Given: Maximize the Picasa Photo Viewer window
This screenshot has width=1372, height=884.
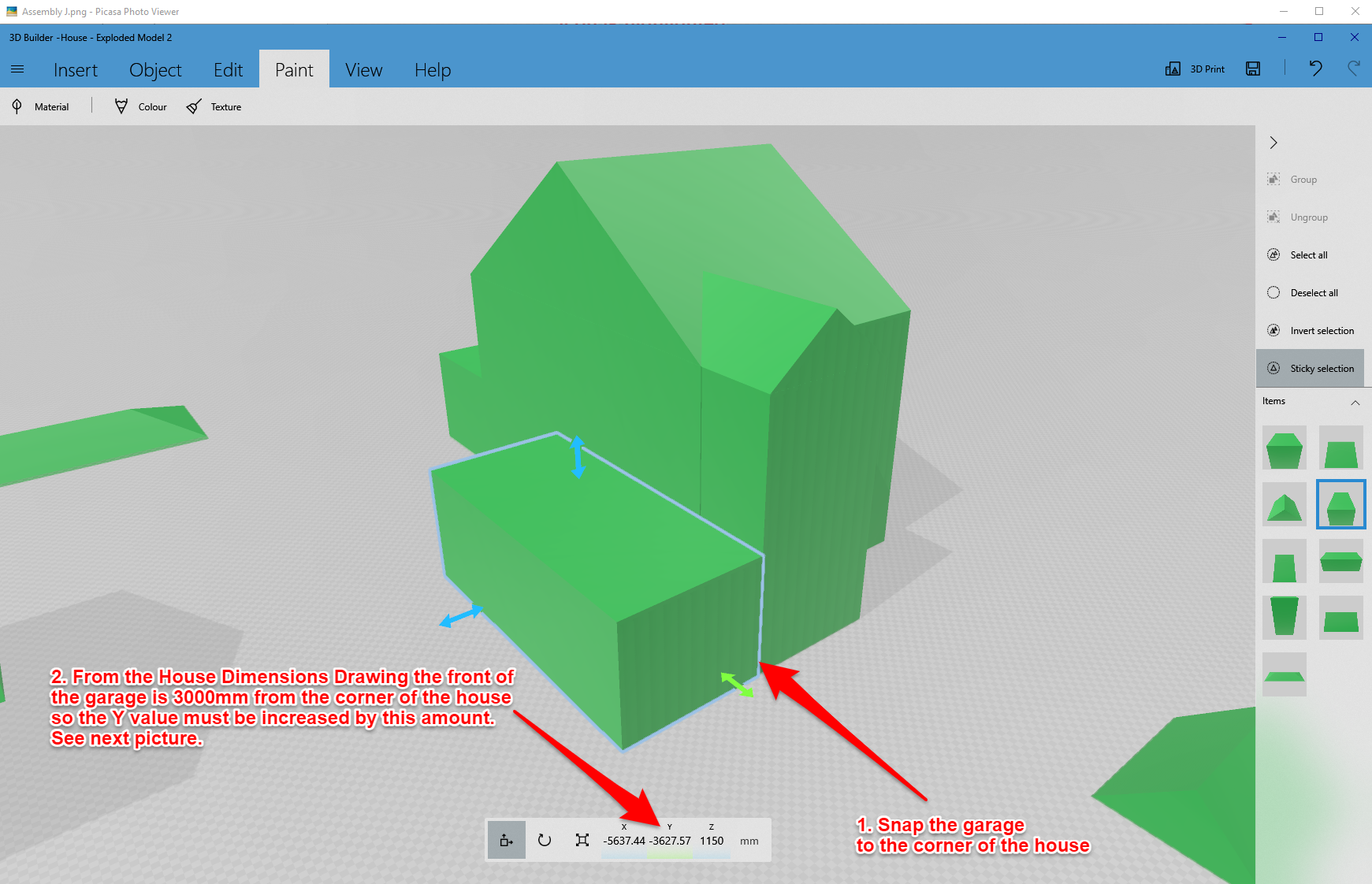Looking at the screenshot, I should click(1319, 11).
